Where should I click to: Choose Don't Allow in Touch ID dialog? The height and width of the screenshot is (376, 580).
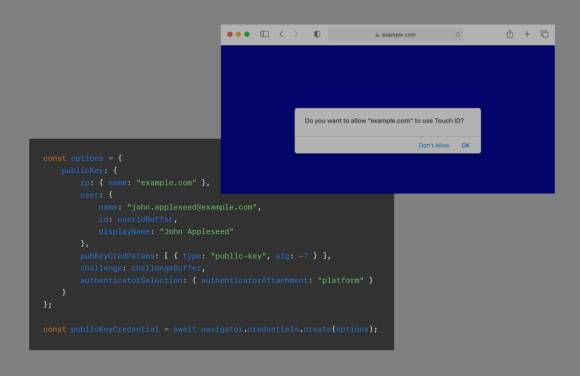pos(434,145)
